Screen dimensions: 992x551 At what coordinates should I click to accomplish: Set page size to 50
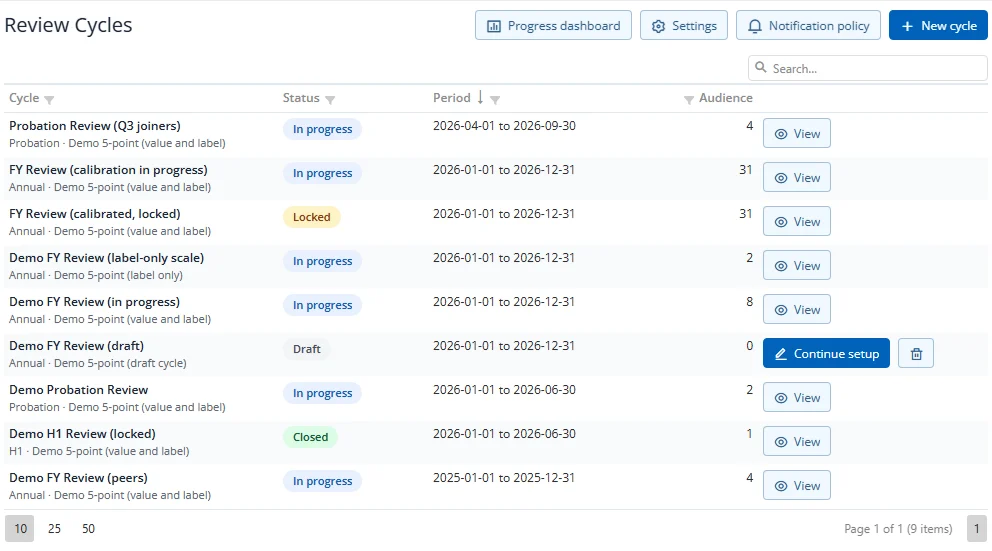tap(89, 528)
